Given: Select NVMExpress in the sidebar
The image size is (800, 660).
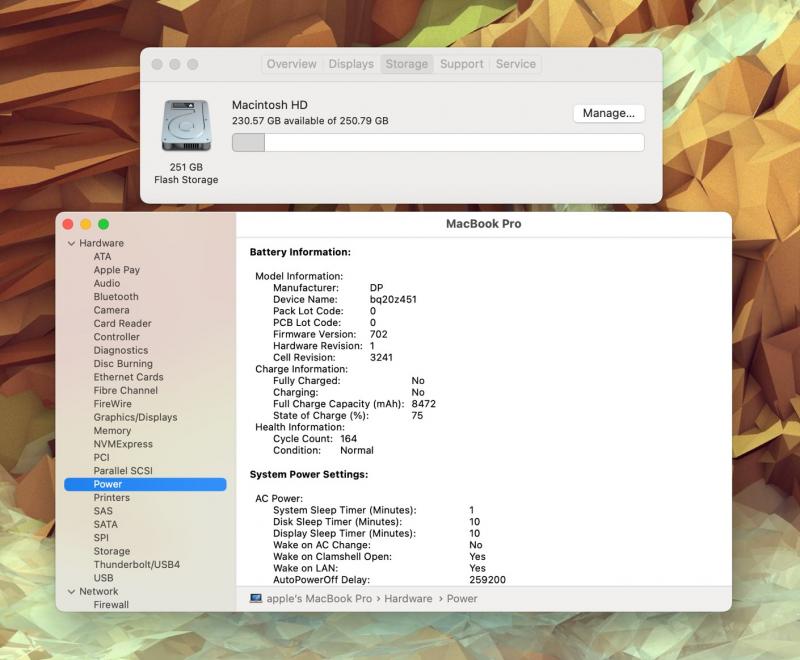Looking at the screenshot, I should [123, 444].
